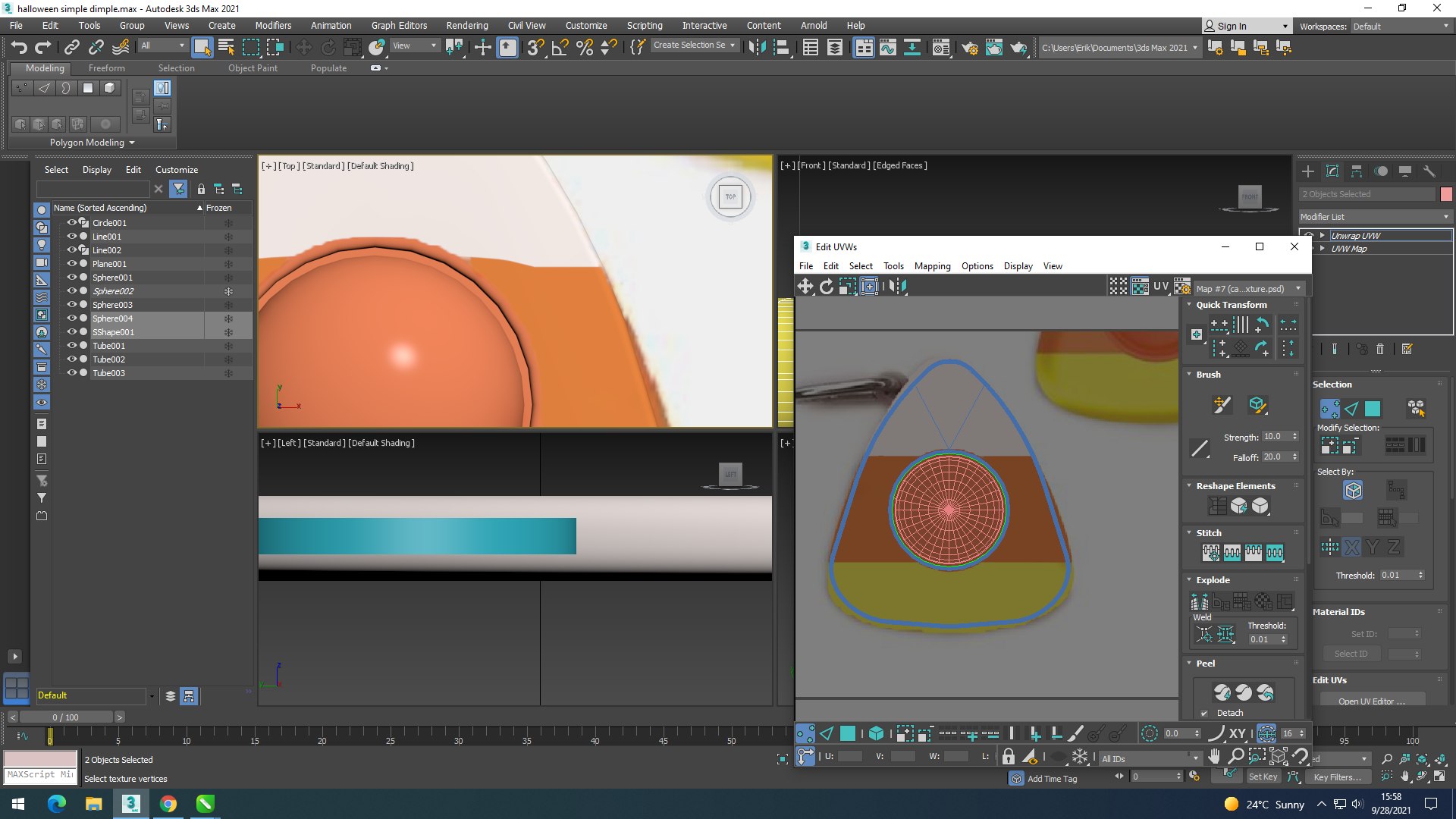Click the Pan hand icon in UV editor
This screenshot has height=819, width=1456.
click(1215, 756)
